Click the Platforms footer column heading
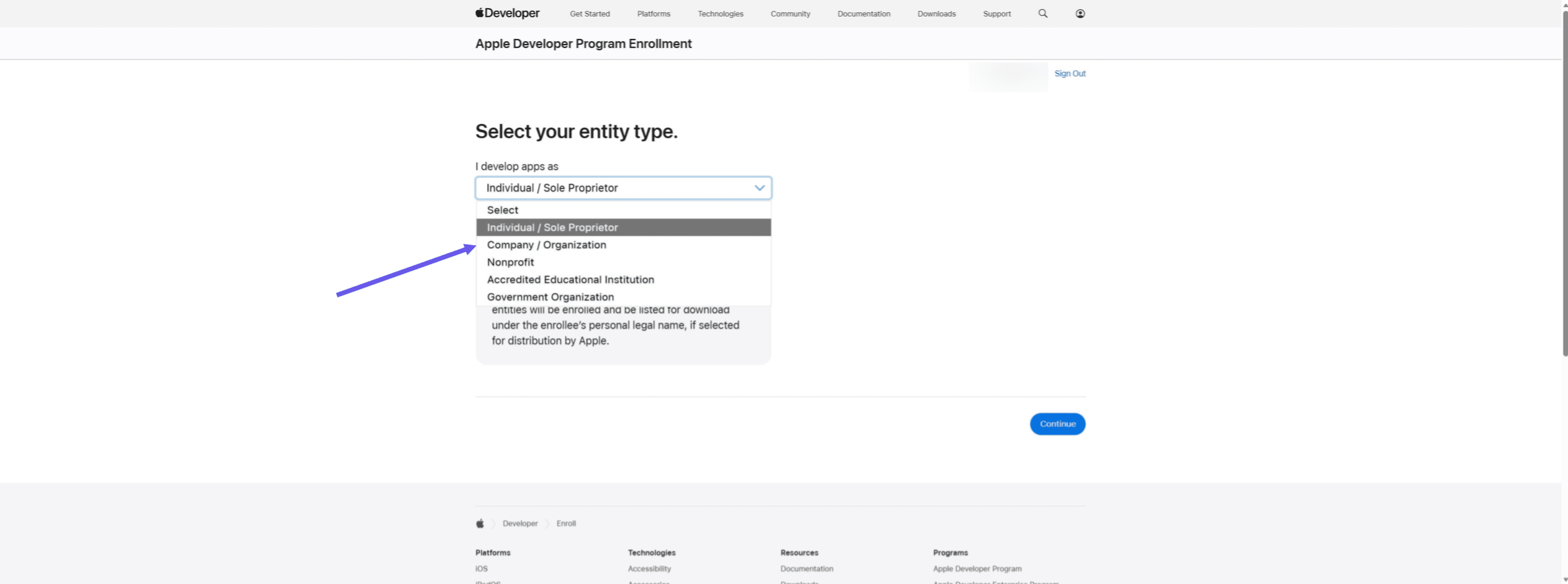 pos(492,553)
